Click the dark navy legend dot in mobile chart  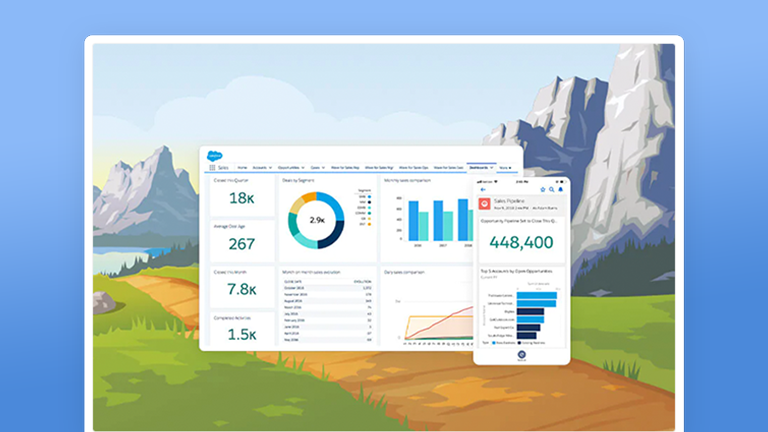520,343
